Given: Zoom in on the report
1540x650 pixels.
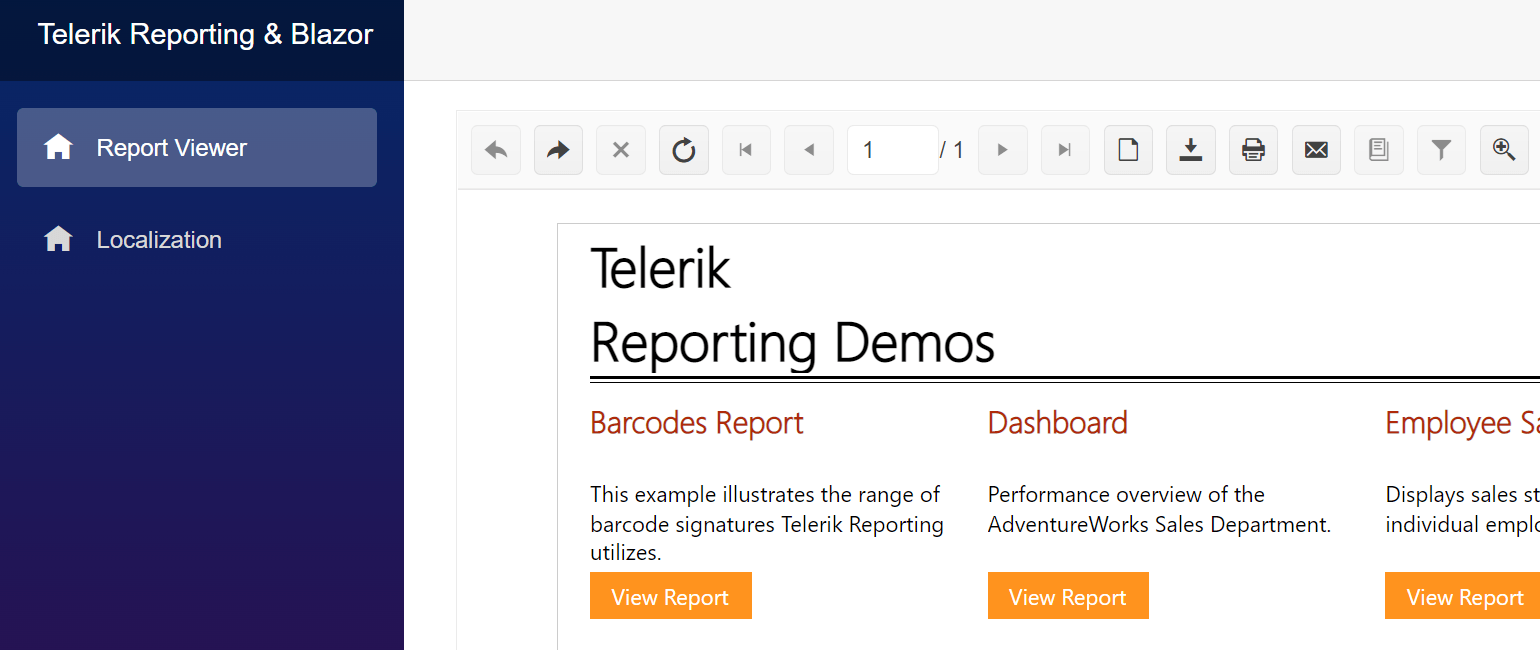Looking at the screenshot, I should coord(1504,150).
